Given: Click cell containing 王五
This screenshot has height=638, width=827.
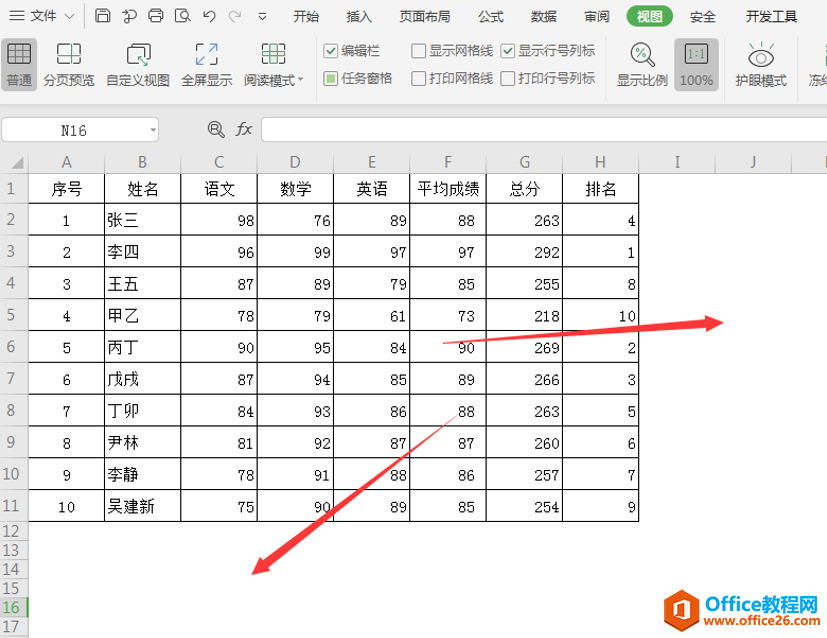Looking at the screenshot, I should [142, 284].
